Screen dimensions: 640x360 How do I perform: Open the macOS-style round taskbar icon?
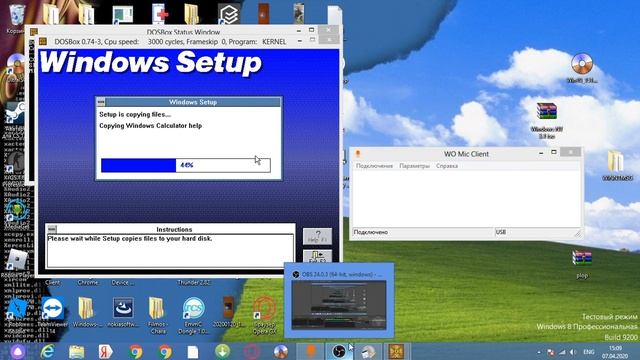pos(281,351)
